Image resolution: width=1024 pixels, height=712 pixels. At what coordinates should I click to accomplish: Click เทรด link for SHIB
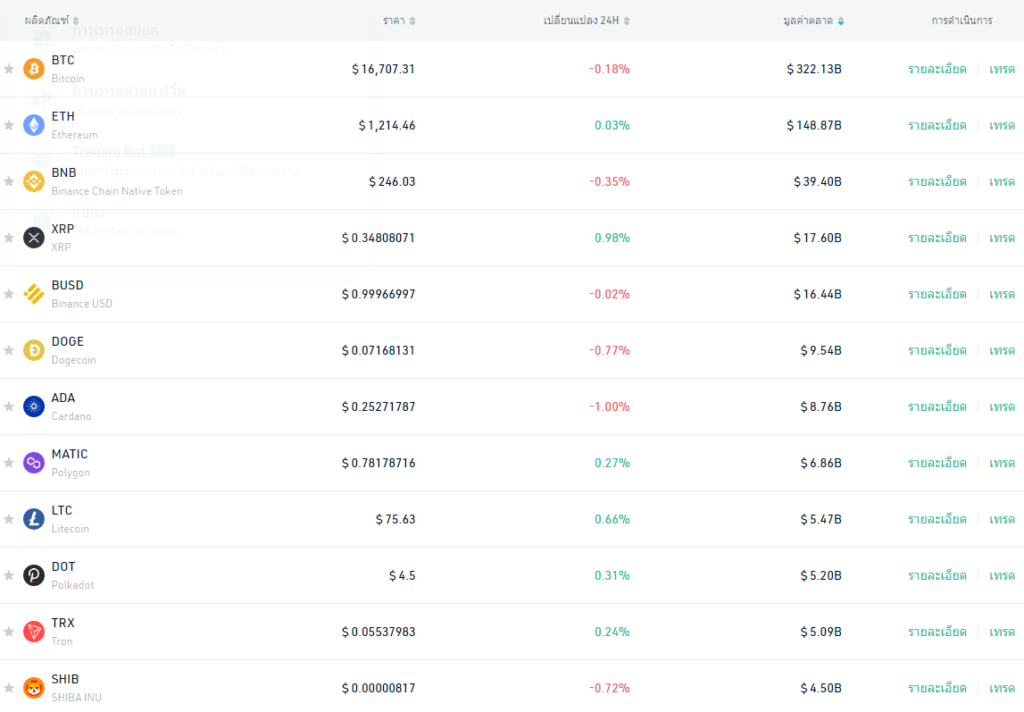click(x=1002, y=688)
